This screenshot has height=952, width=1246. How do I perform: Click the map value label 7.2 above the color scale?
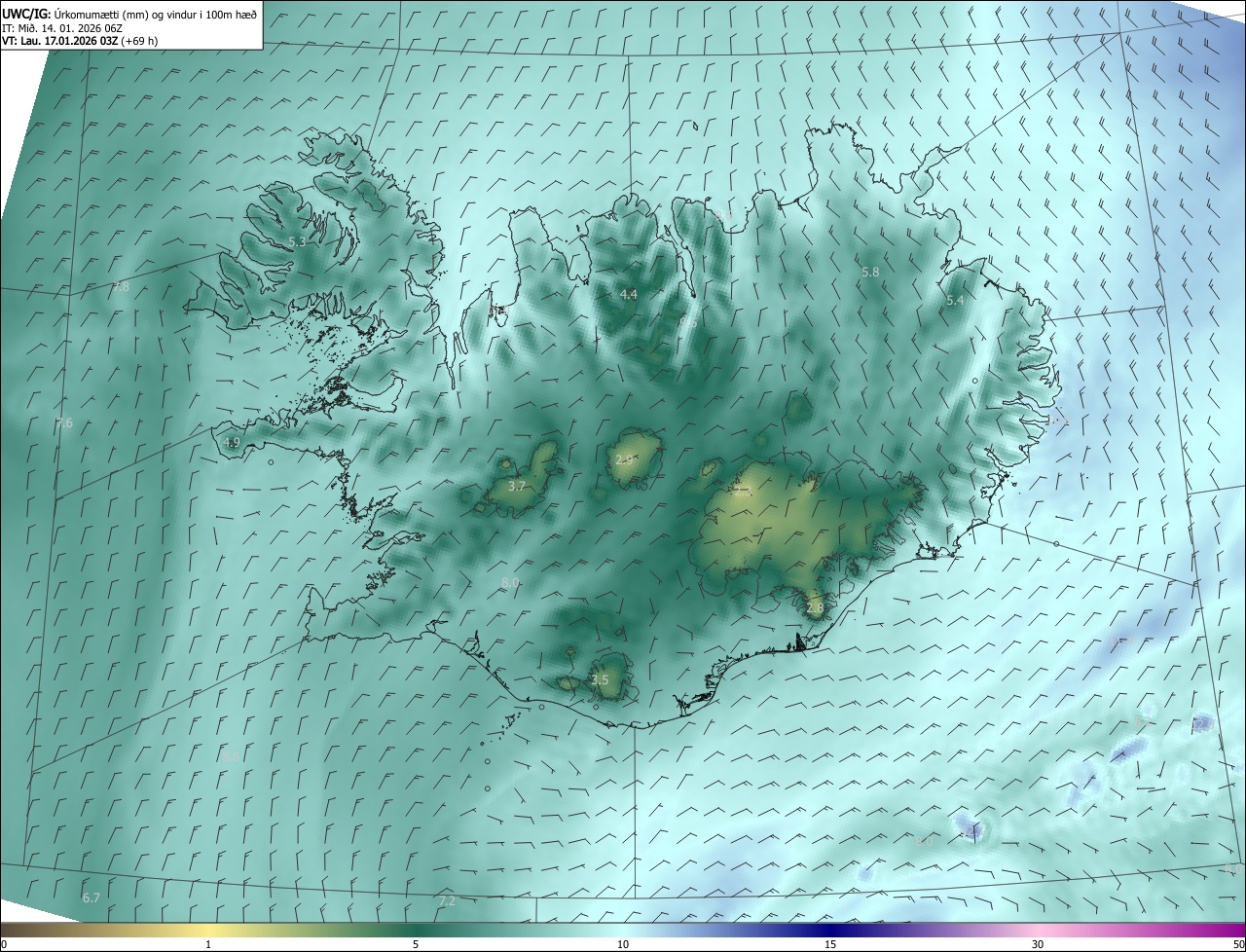447,901
